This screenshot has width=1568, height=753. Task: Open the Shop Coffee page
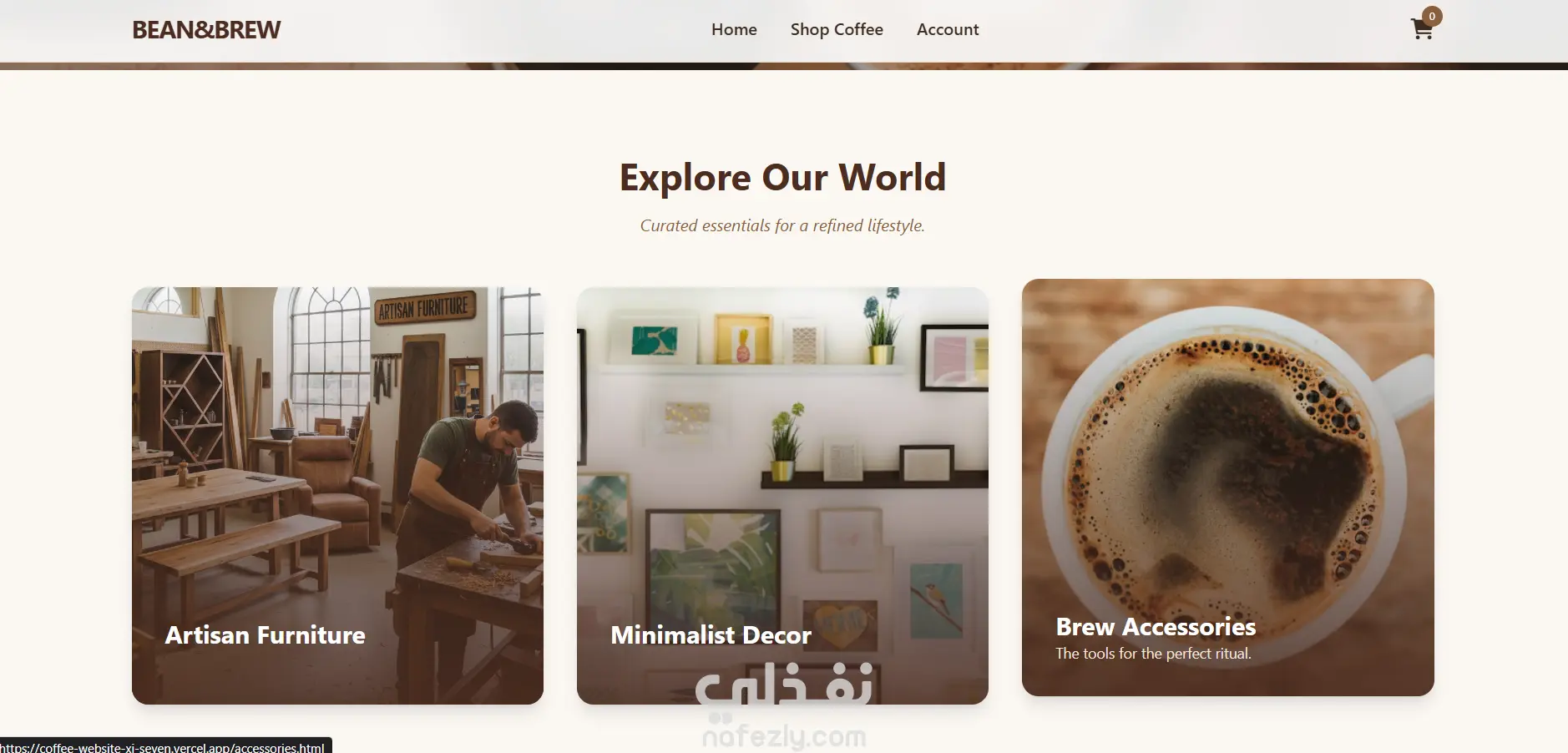click(x=837, y=29)
